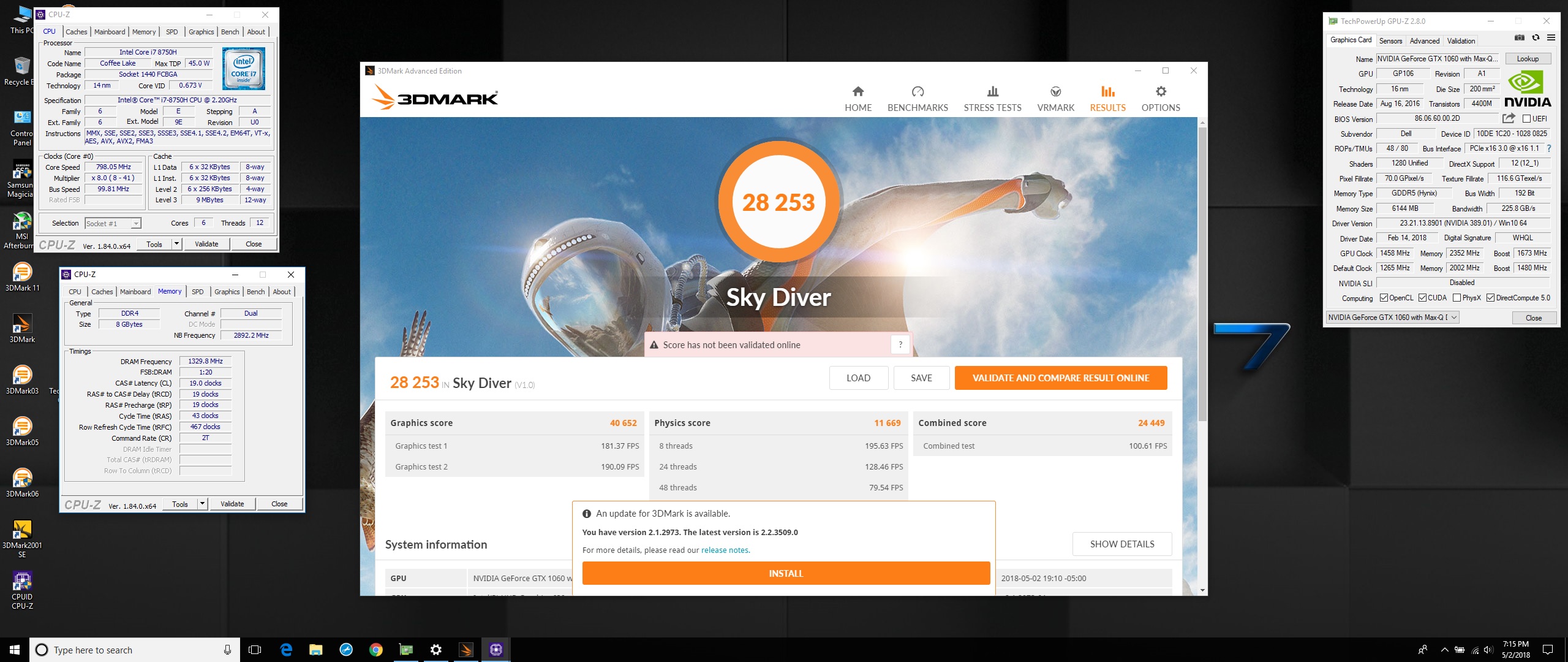The height and width of the screenshot is (662, 1568).
Task: Click the Windows Start button
Action: pos(15,650)
